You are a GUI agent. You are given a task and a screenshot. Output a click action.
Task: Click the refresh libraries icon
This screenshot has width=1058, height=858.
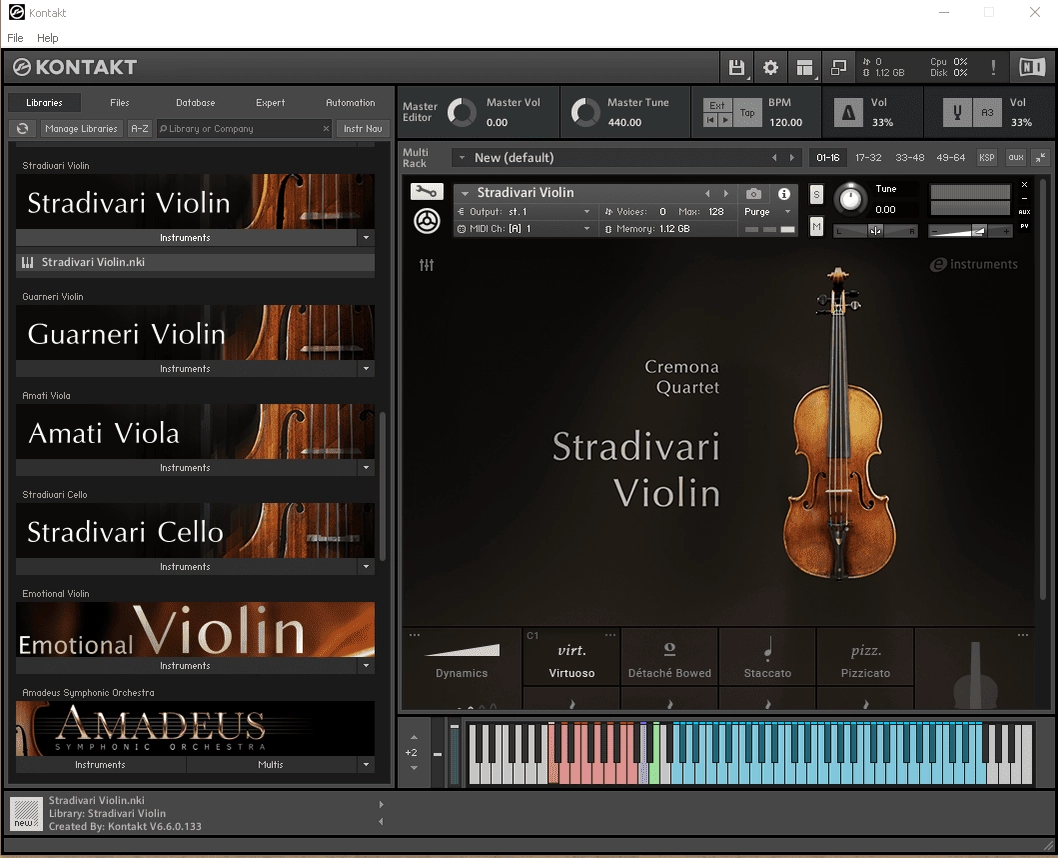coord(22,128)
